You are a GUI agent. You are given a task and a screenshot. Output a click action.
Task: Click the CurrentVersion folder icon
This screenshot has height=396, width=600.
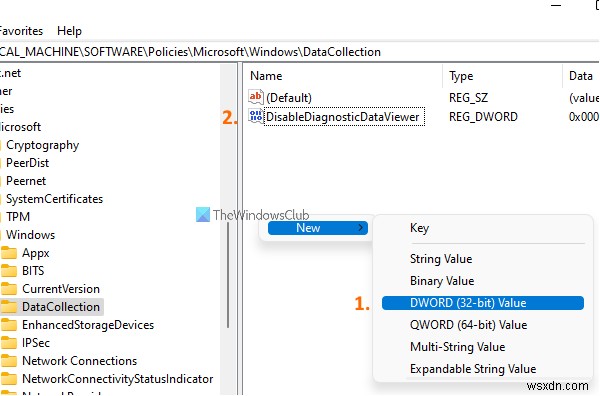[x=9, y=289]
